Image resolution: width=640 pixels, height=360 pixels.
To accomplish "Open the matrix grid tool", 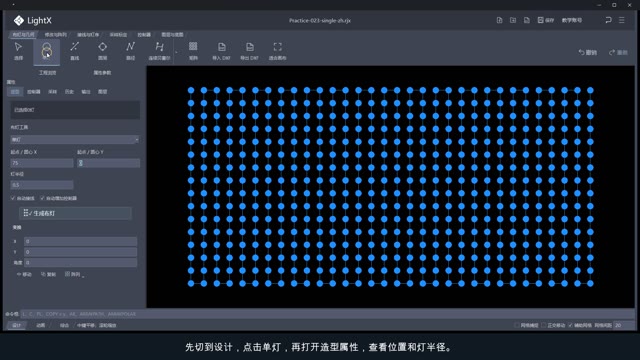I will [x=193, y=51].
